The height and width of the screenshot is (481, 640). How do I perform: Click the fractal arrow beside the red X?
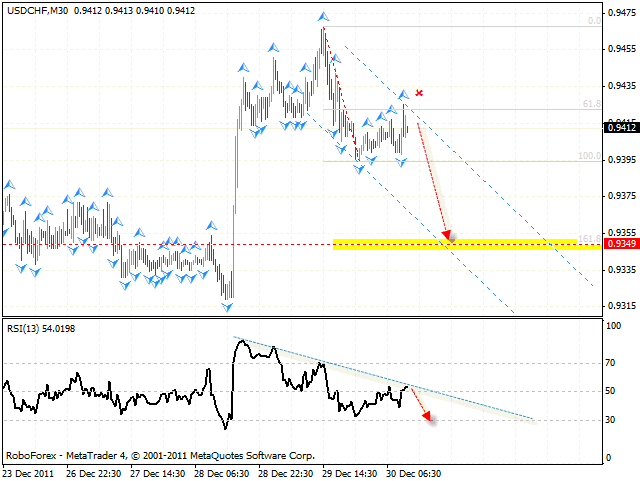coord(404,93)
